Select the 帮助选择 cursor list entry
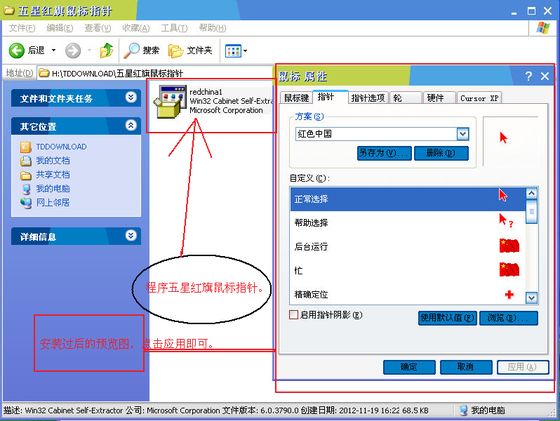Screen dimensions: 560x421 click(408, 223)
